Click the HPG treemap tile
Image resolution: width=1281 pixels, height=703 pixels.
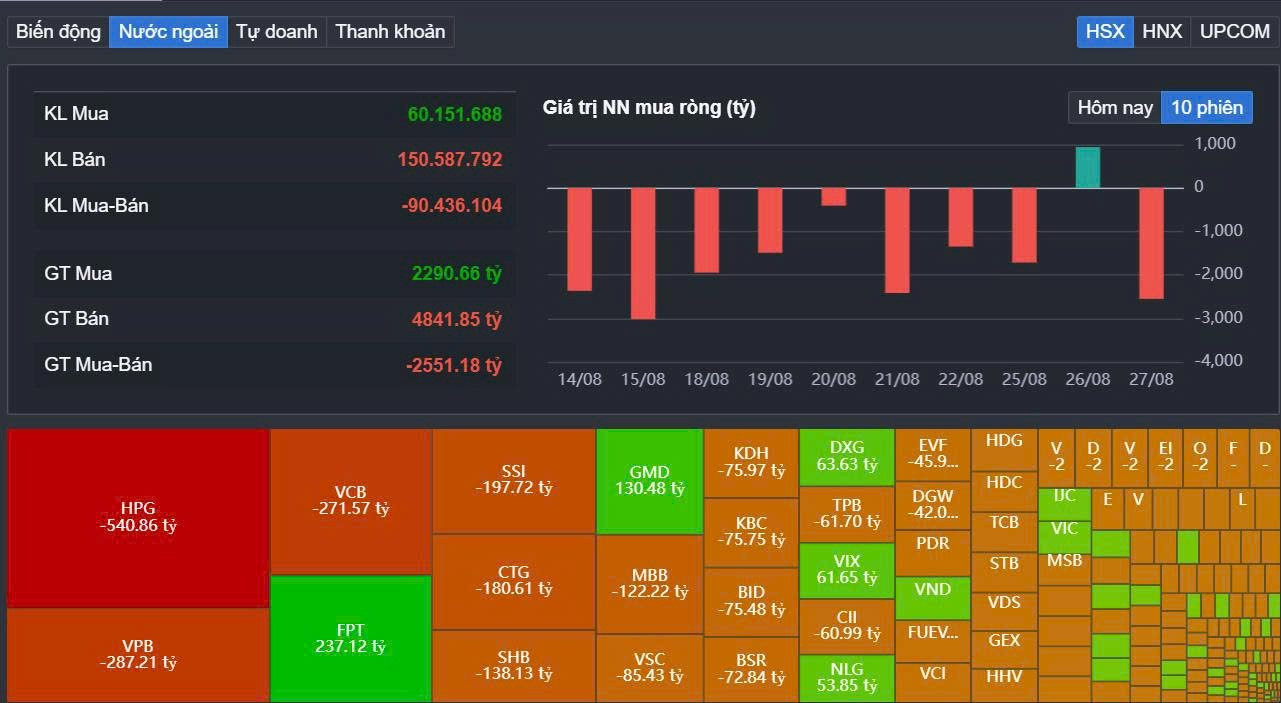(x=138, y=517)
